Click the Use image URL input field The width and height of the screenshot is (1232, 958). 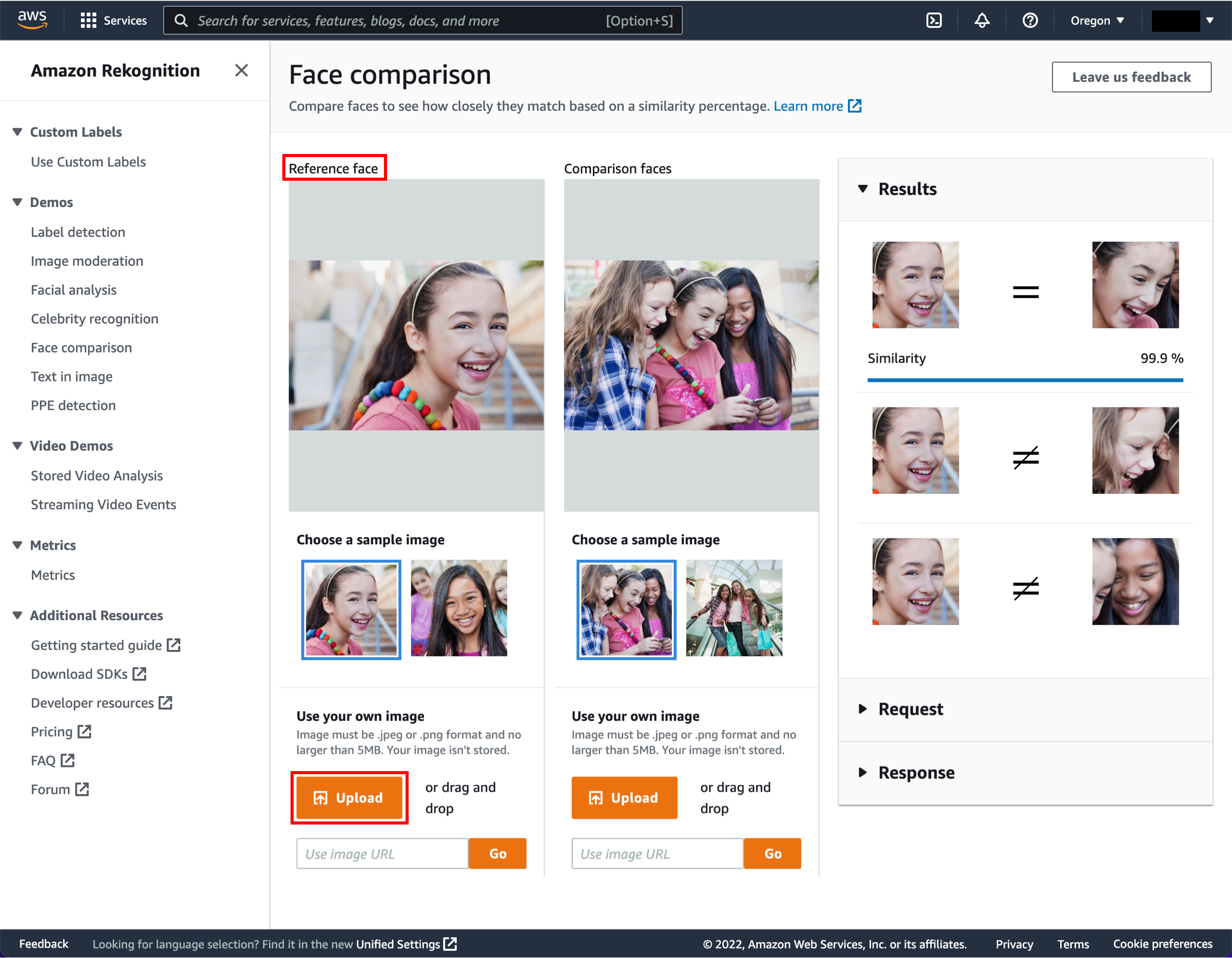click(383, 853)
